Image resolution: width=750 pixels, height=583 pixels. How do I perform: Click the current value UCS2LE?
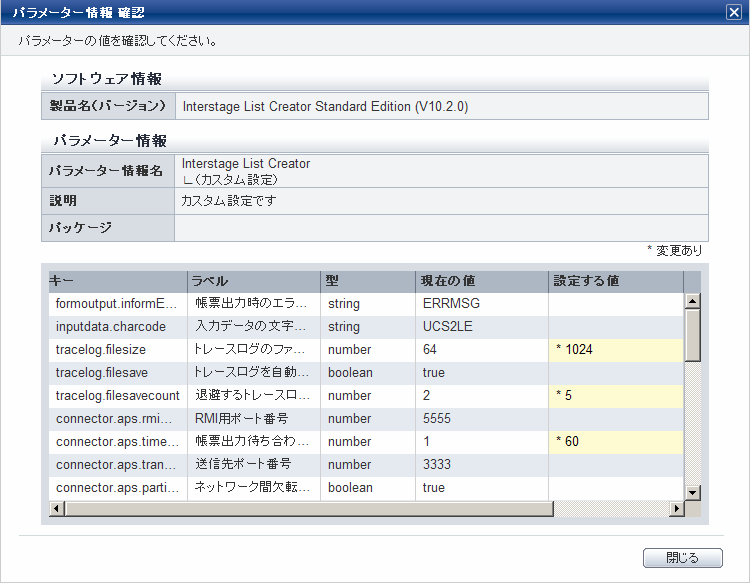click(x=448, y=327)
